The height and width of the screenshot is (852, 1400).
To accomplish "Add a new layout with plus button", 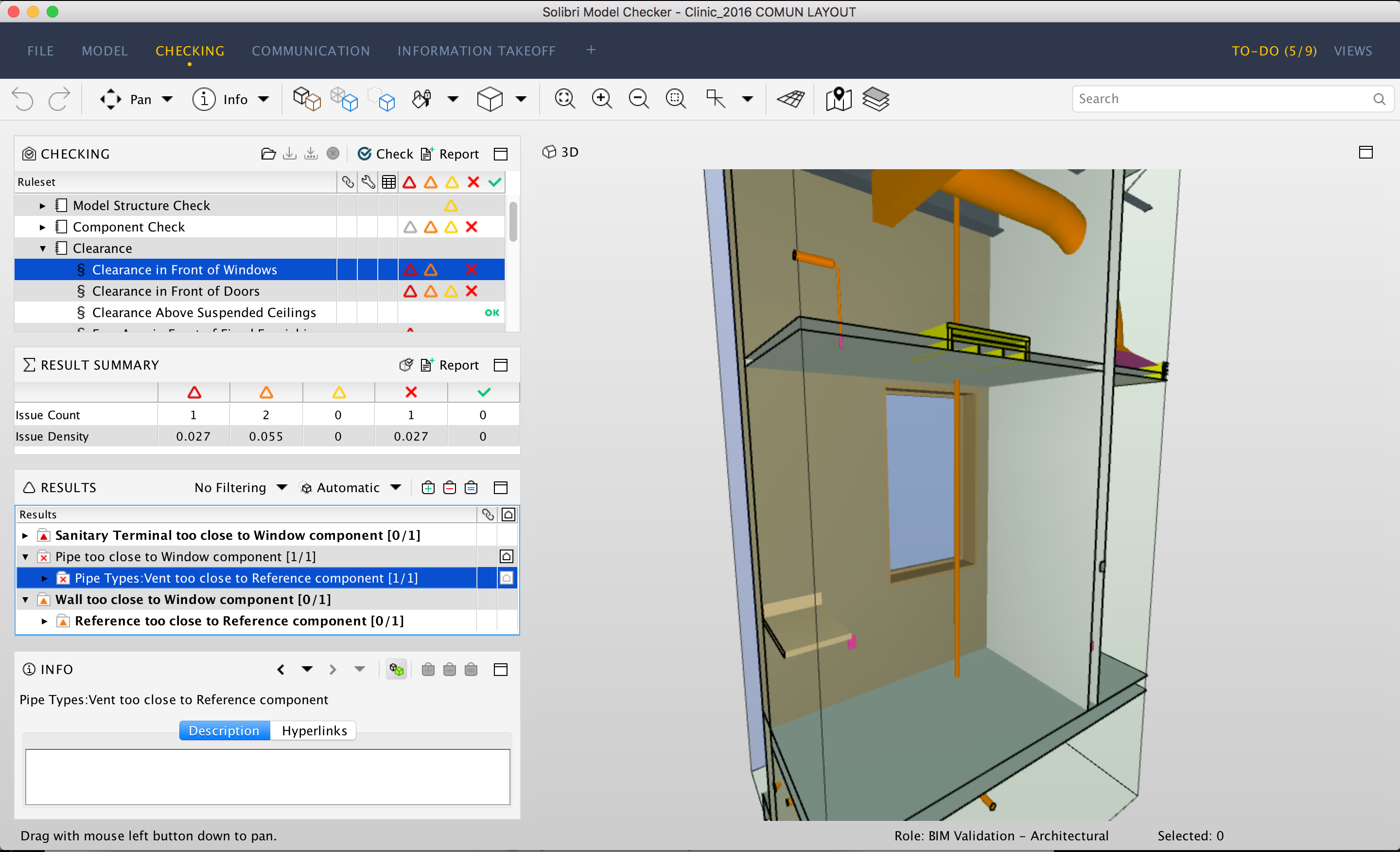I will pyautogui.click(x=591, y=50).
